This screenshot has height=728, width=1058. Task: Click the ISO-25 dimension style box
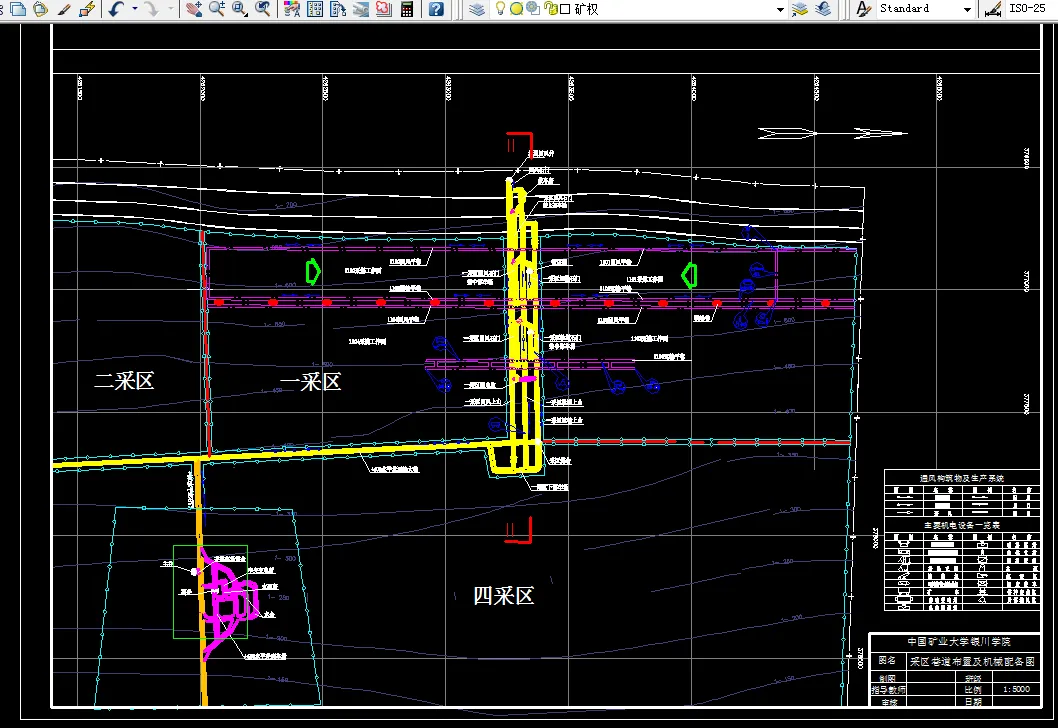[1028, 9]
